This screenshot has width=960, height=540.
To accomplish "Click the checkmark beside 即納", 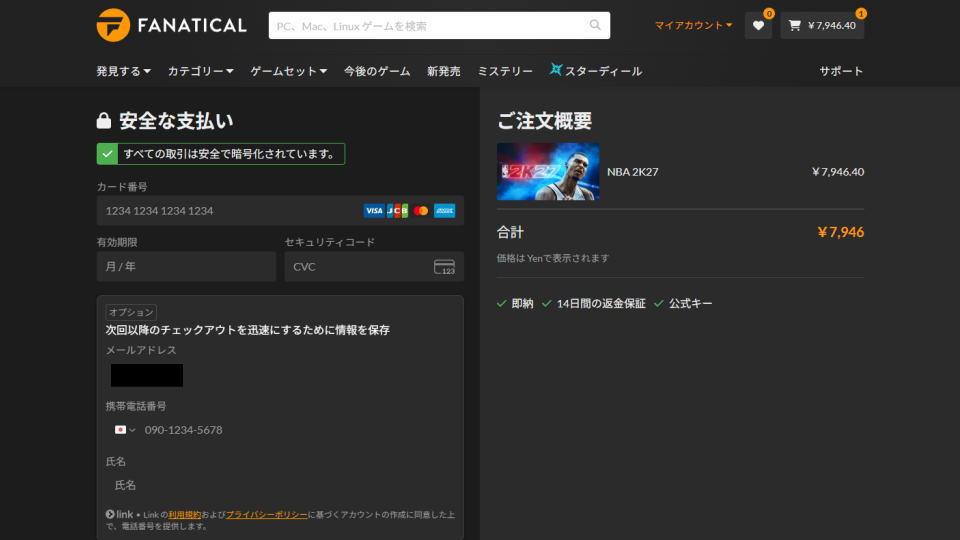I will pyautogui.click(x=501, y=303).
